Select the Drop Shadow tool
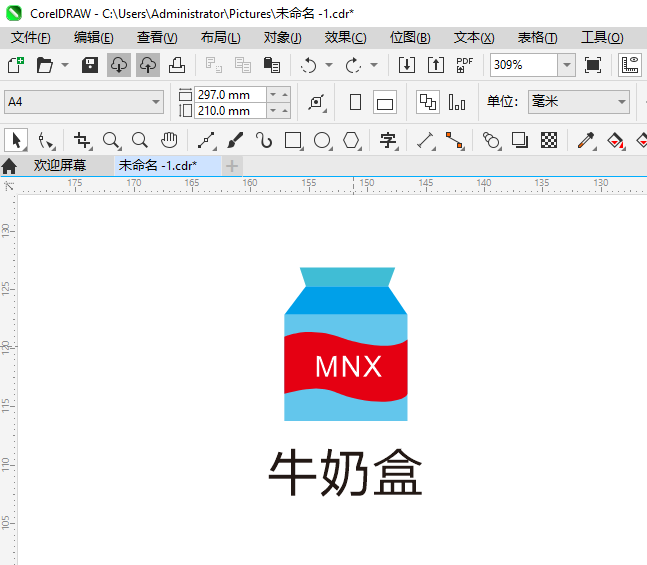Screen dimensions: 647x565 (x=520, y=141)
